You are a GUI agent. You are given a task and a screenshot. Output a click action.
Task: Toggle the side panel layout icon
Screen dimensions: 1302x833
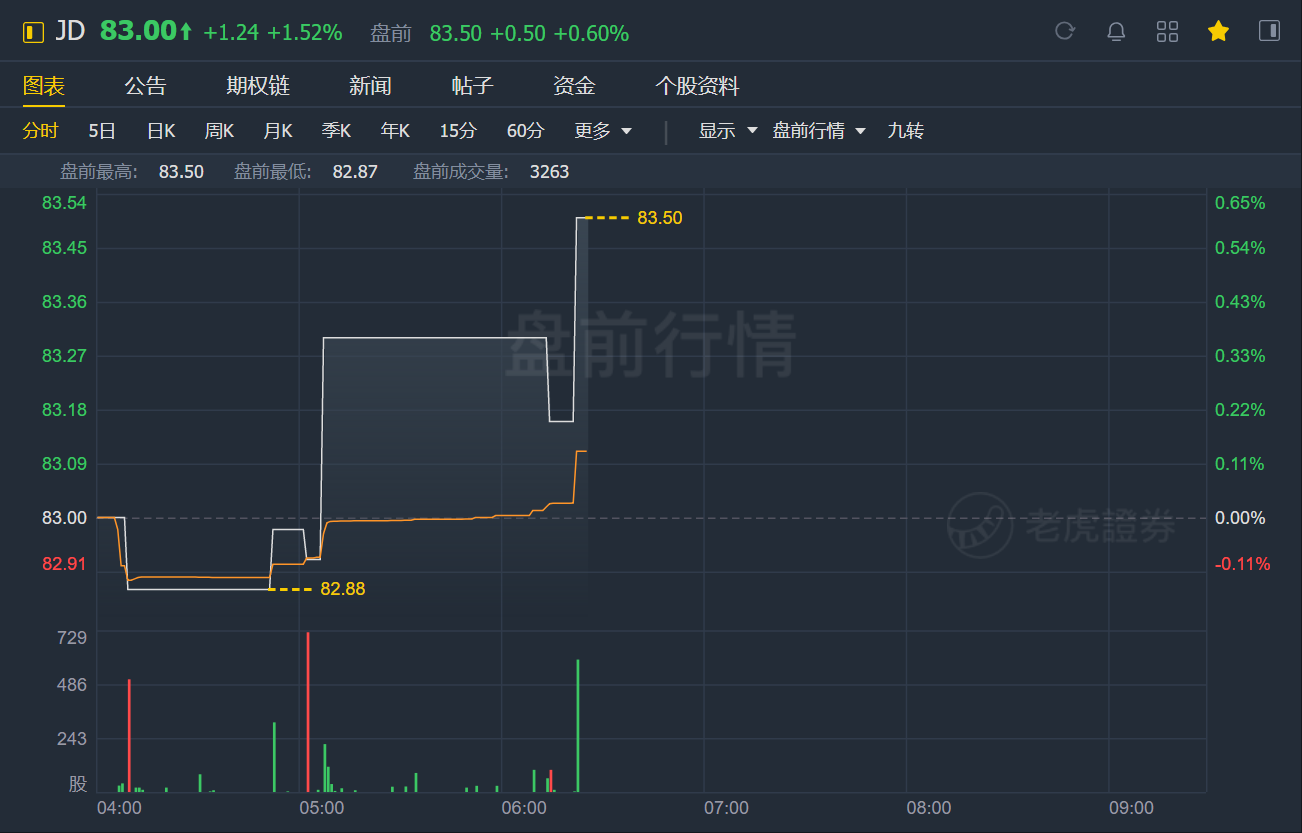pyautogui.click(x=1269, y=31)
